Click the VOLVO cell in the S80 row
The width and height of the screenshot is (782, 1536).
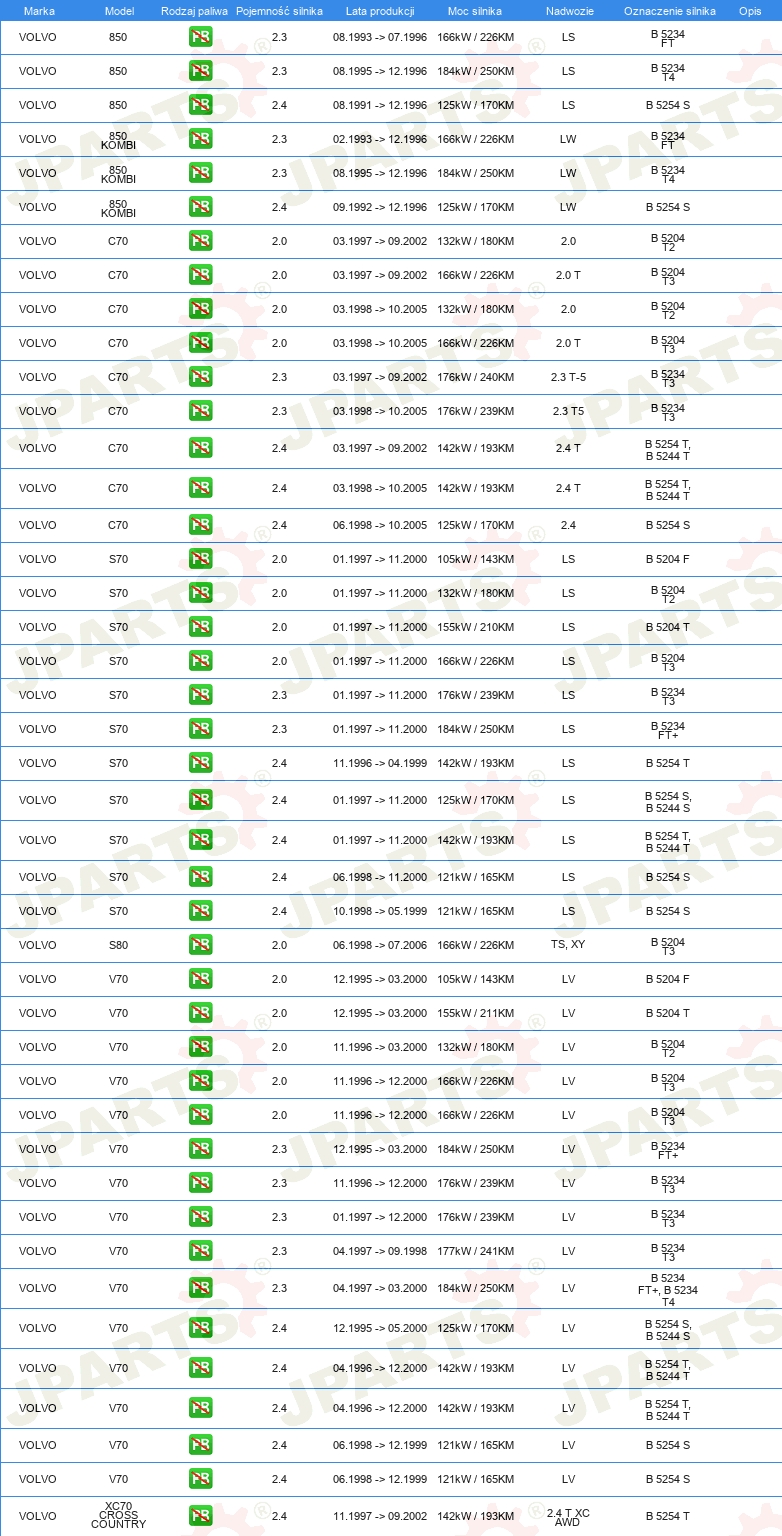[x=38, y=946]
